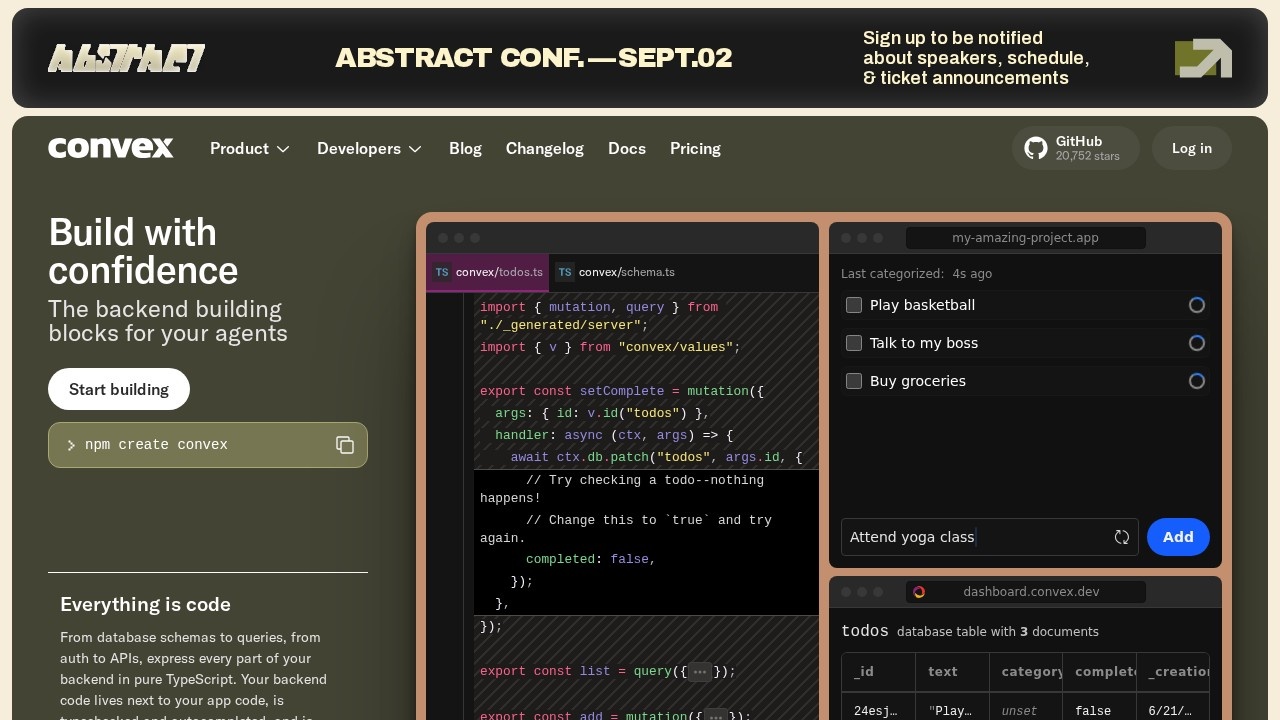Screen dimensions: 1280x720
Task: Click Last categorized: 4s ago text
Action: pos(917,273)
